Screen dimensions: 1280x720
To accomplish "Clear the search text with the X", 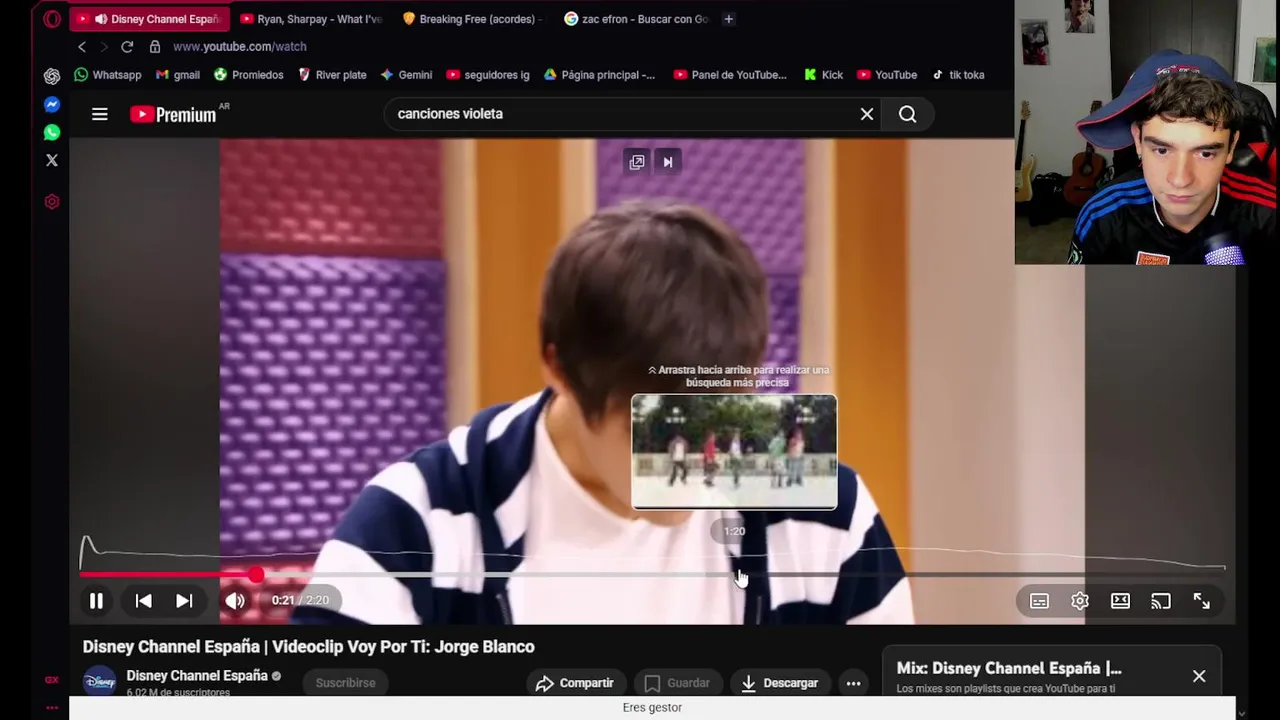I will tap(867, 114).
